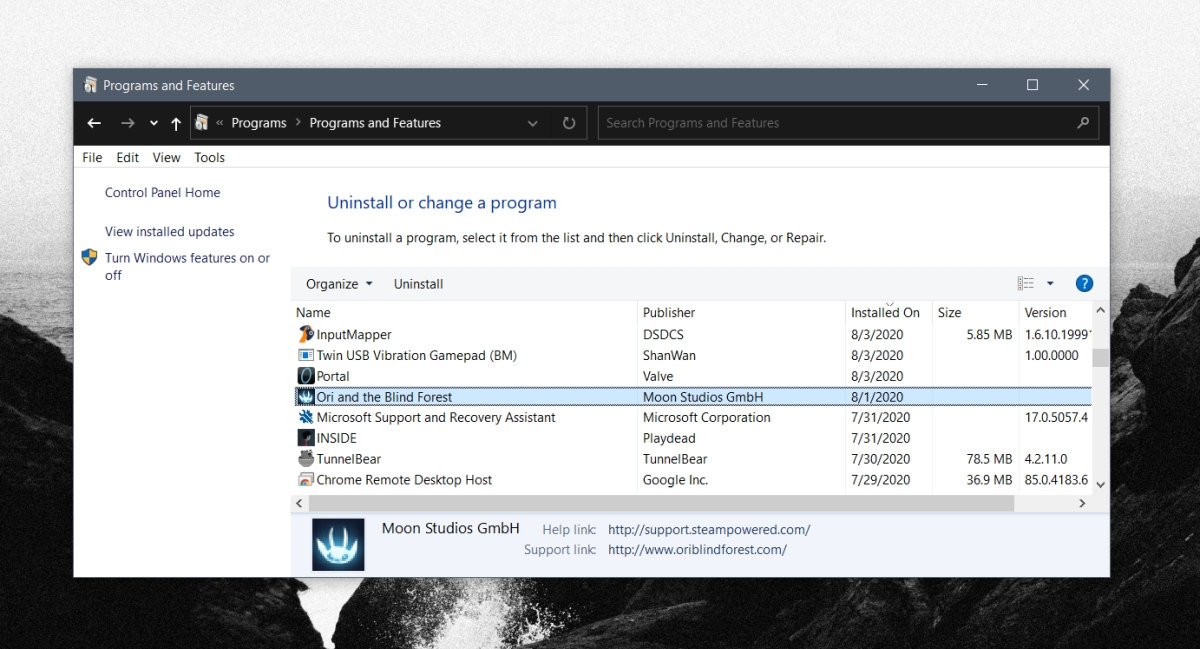Click the TunnelBear bear icon
Screen dimensions: 1200x649
click(x=303, y=458)
